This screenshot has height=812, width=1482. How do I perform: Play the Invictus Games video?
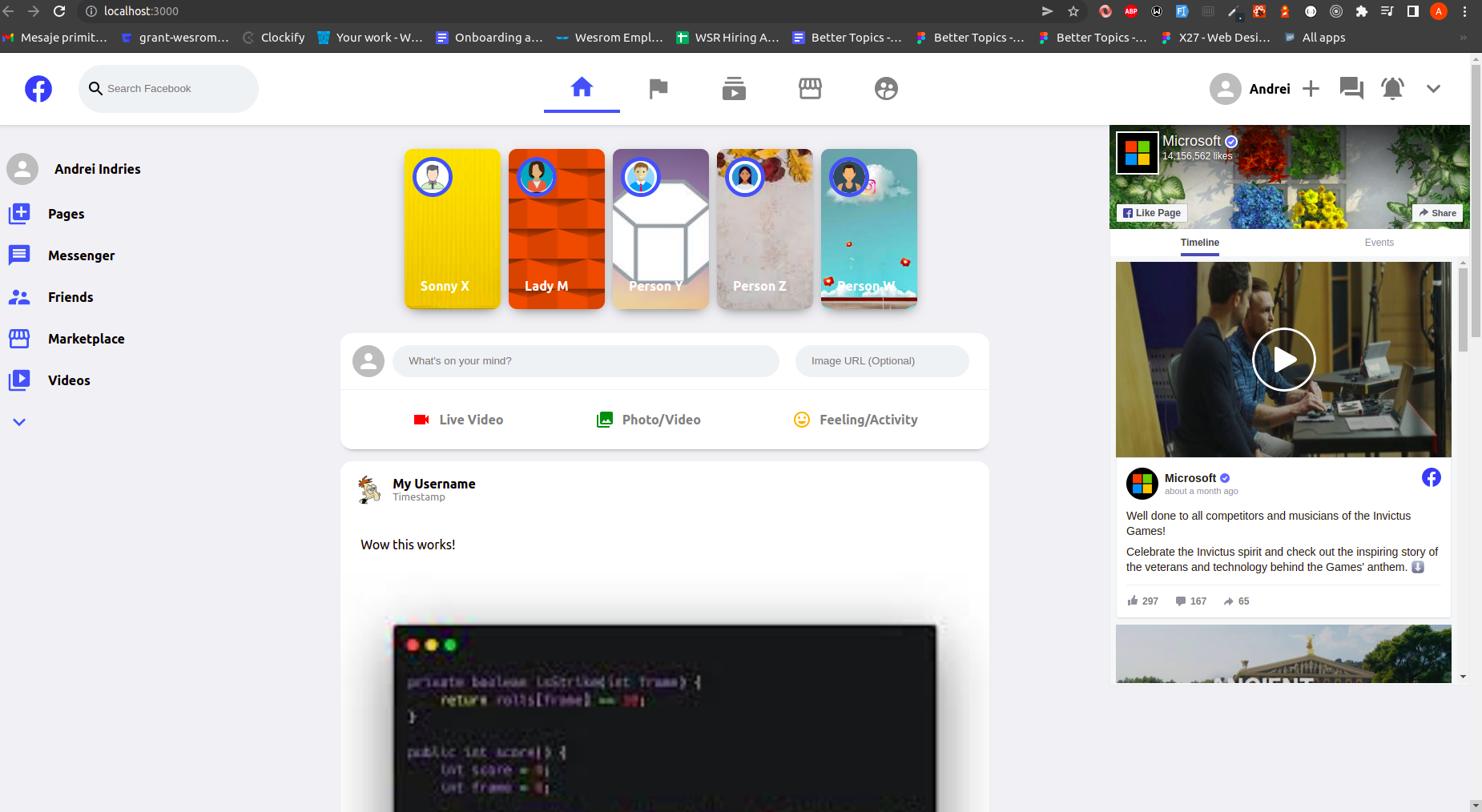[1283, 360]
